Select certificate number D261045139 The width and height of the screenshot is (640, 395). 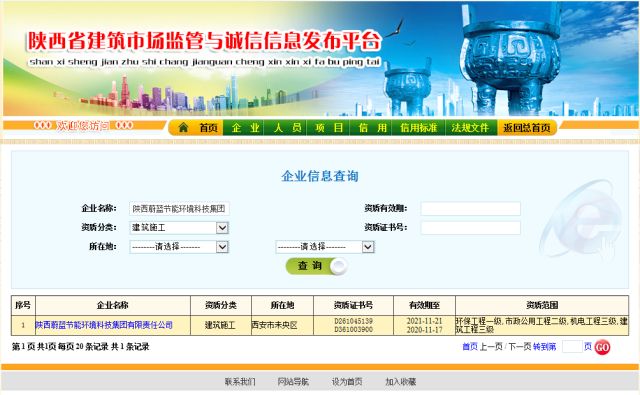coord(353,321)
